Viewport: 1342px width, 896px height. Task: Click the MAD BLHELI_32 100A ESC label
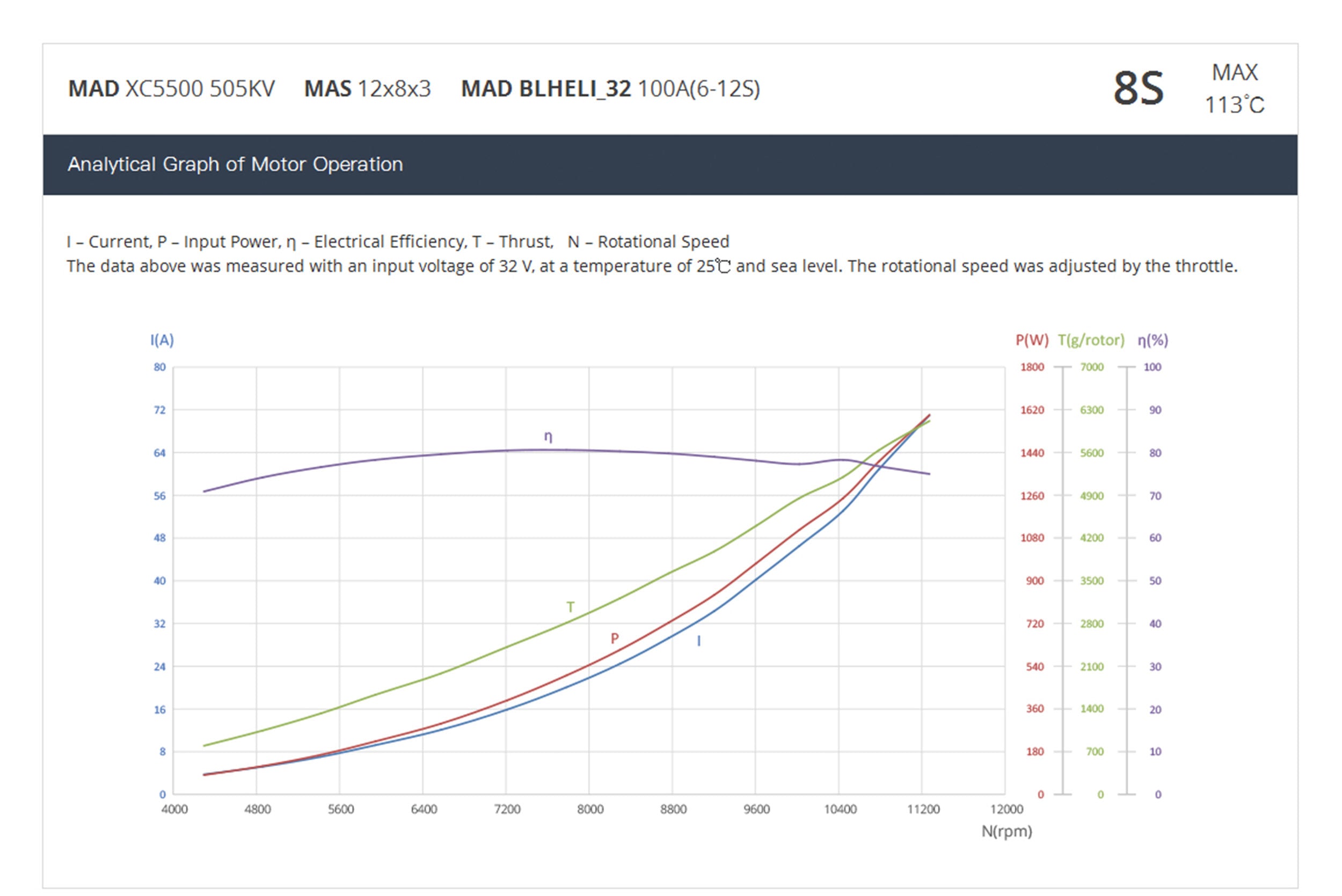[x=610, y=89]
